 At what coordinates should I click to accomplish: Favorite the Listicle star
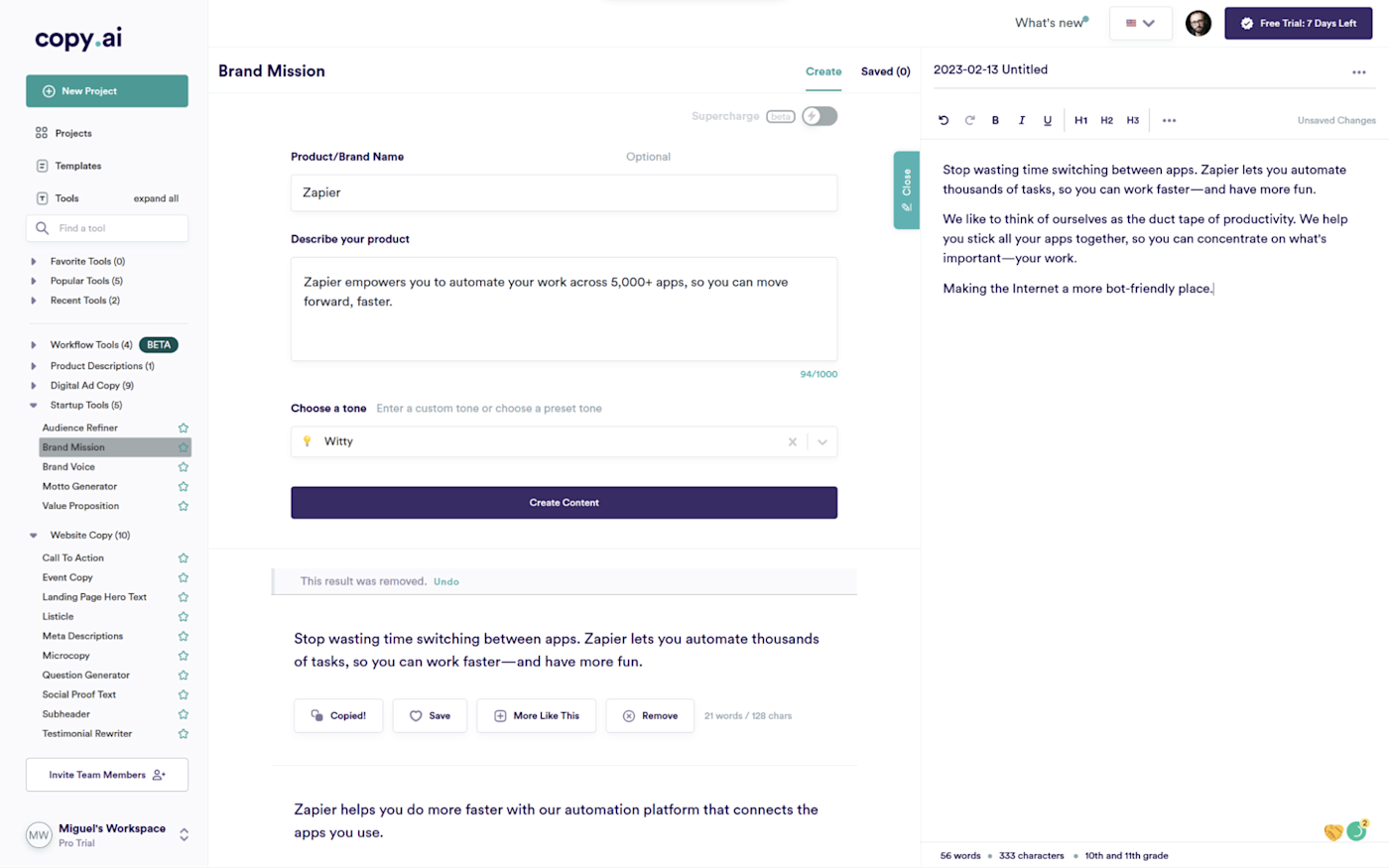coord(183,616)
